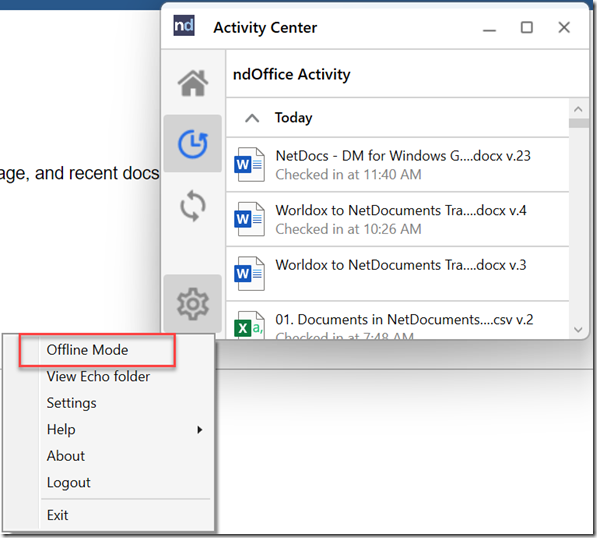Image resolution: width=597 pixels, height=538 pixels.
Task: Click the nd logo in title bar
Action: click(184, 26)
